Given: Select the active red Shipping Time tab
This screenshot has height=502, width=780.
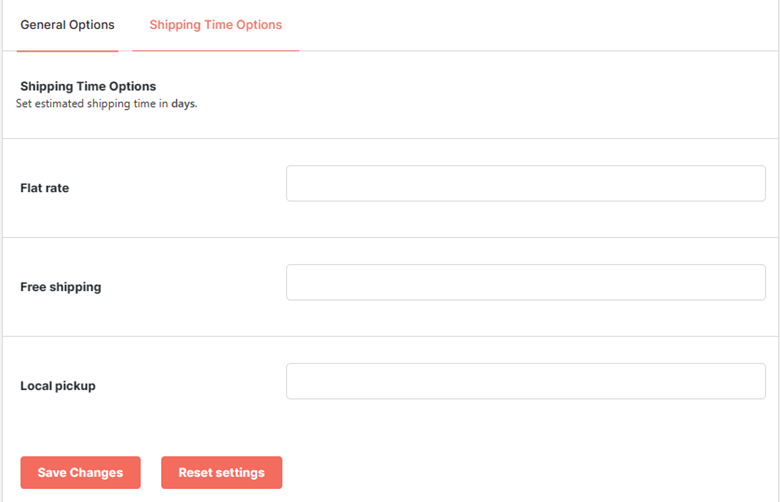Looking at the screenshot, I should click(x=215, y=25).
